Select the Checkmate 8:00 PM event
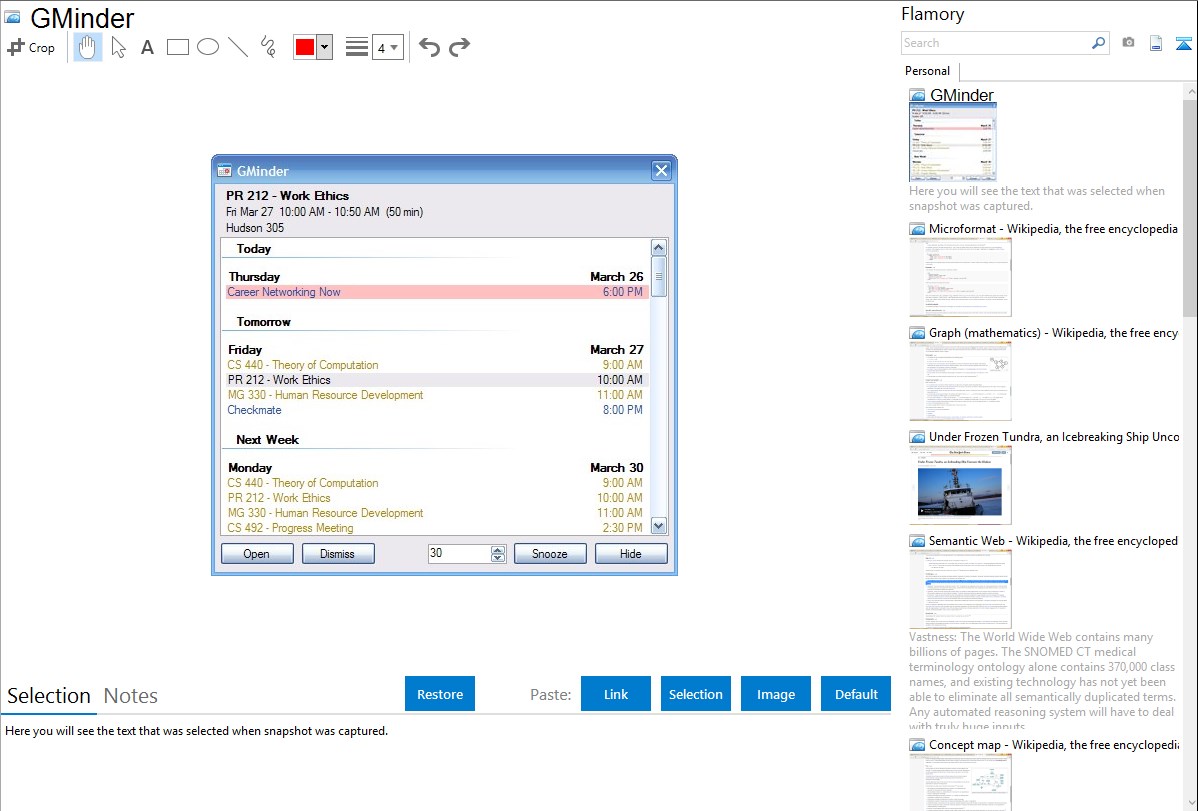Screen dimensions: 1198x811 (437, 410)
